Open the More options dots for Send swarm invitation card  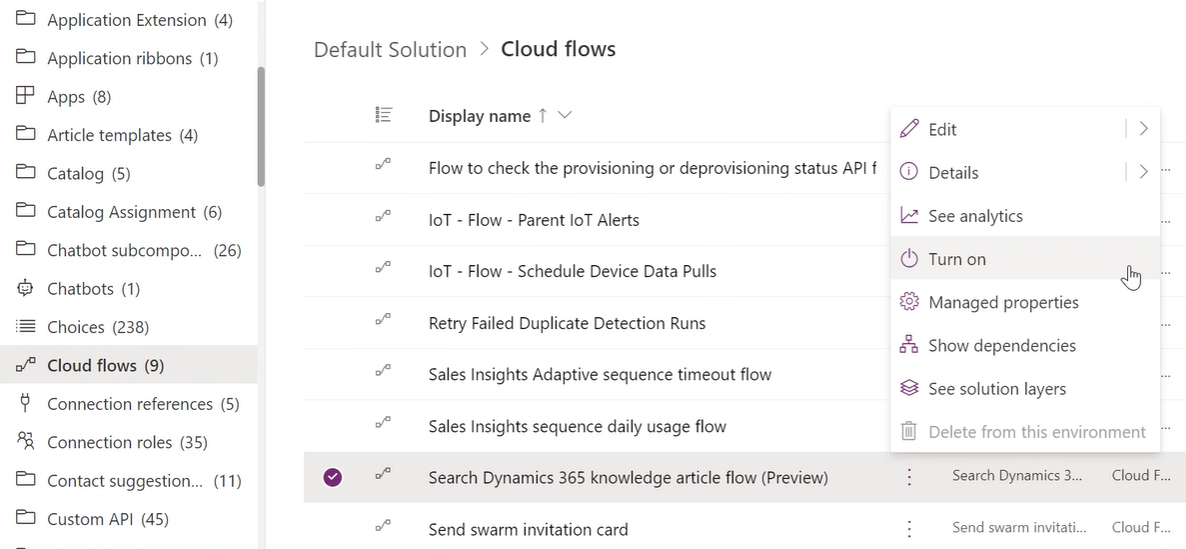pos(909,528)
